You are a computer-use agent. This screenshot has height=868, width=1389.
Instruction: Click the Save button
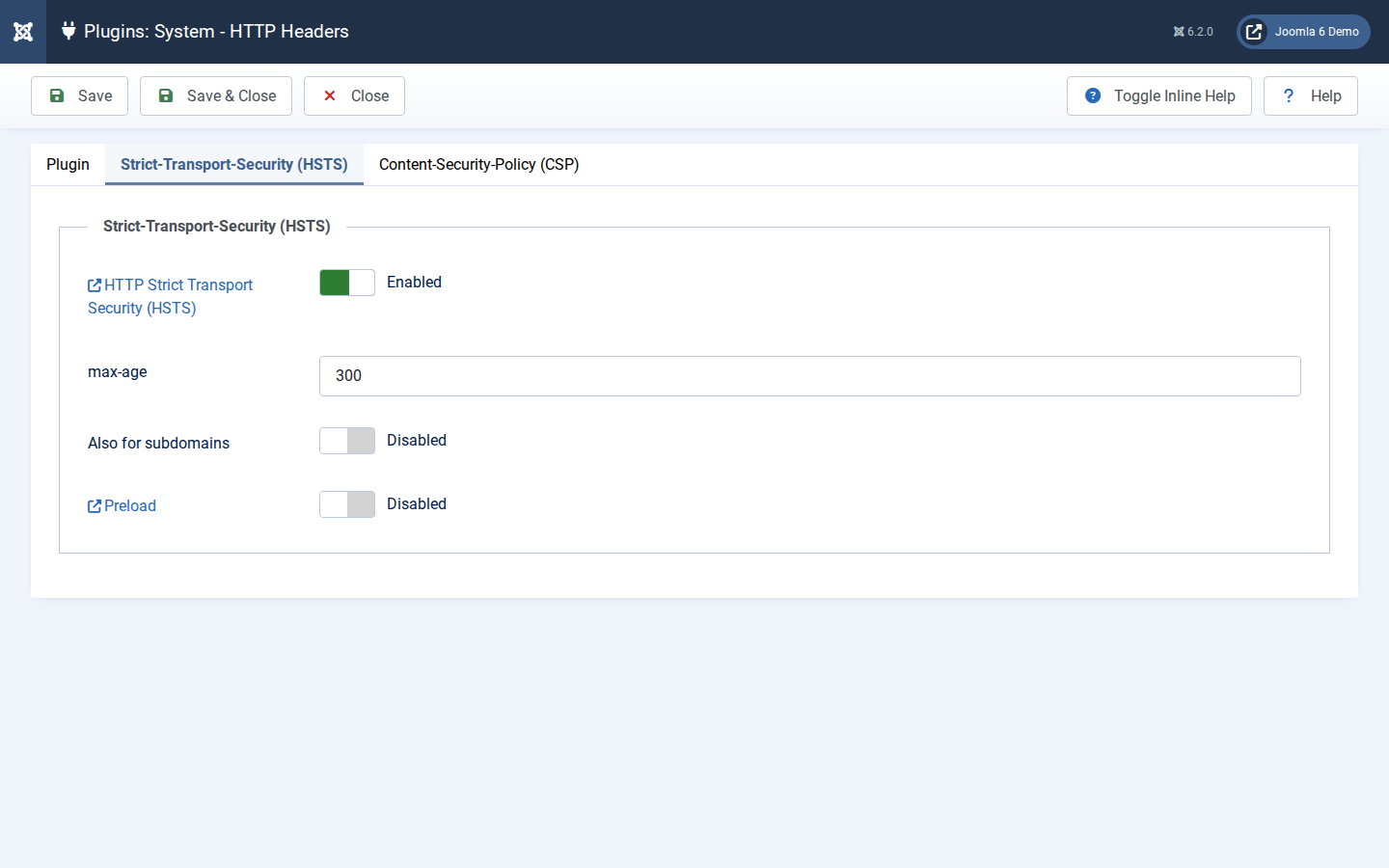79,95
